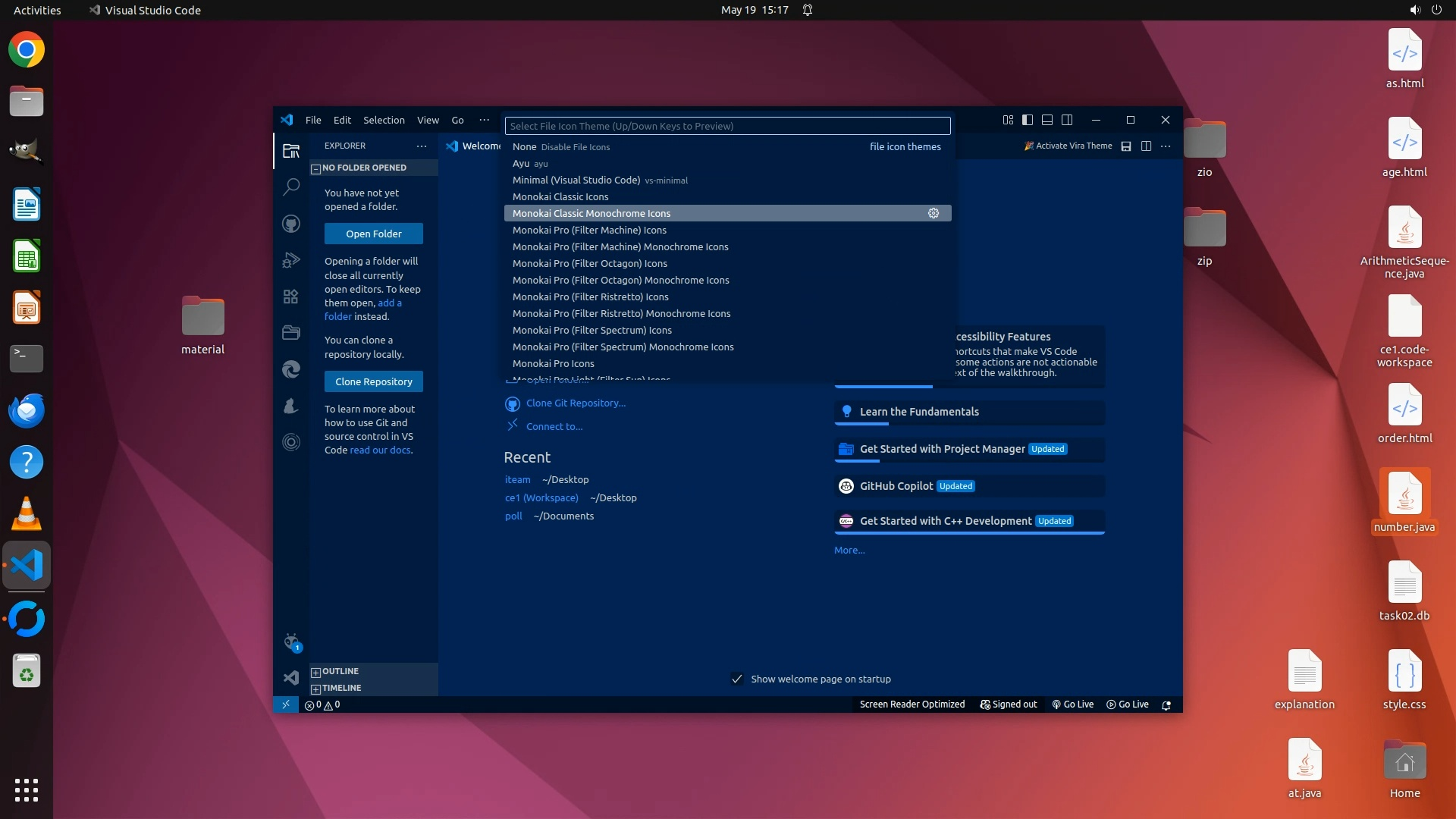Click Get Started with C++ Development progress item

[x=945, y=521]
